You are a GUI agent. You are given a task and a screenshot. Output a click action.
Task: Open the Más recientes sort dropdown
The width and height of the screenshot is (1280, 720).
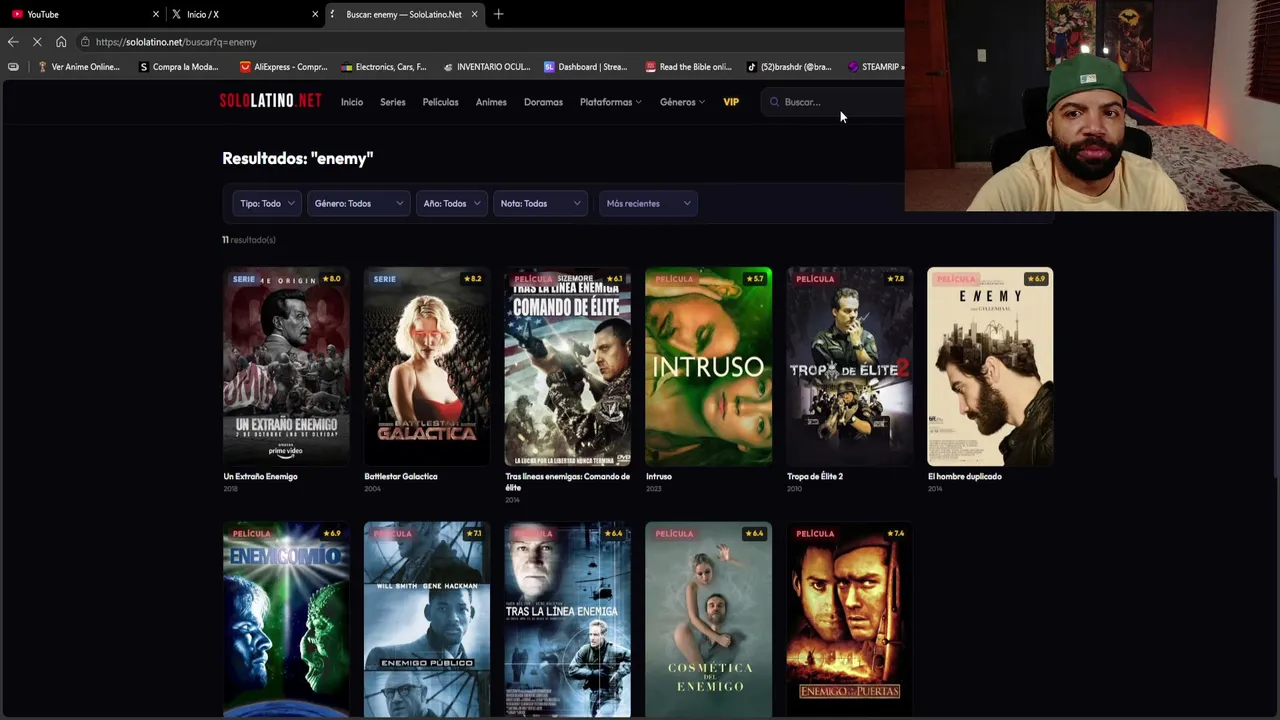click(648, 204)
